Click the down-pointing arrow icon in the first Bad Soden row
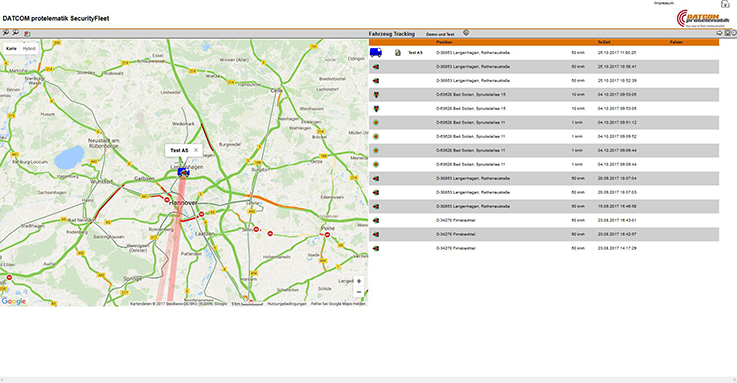This screenshot has height=383, width=737. tap(376, 94)
